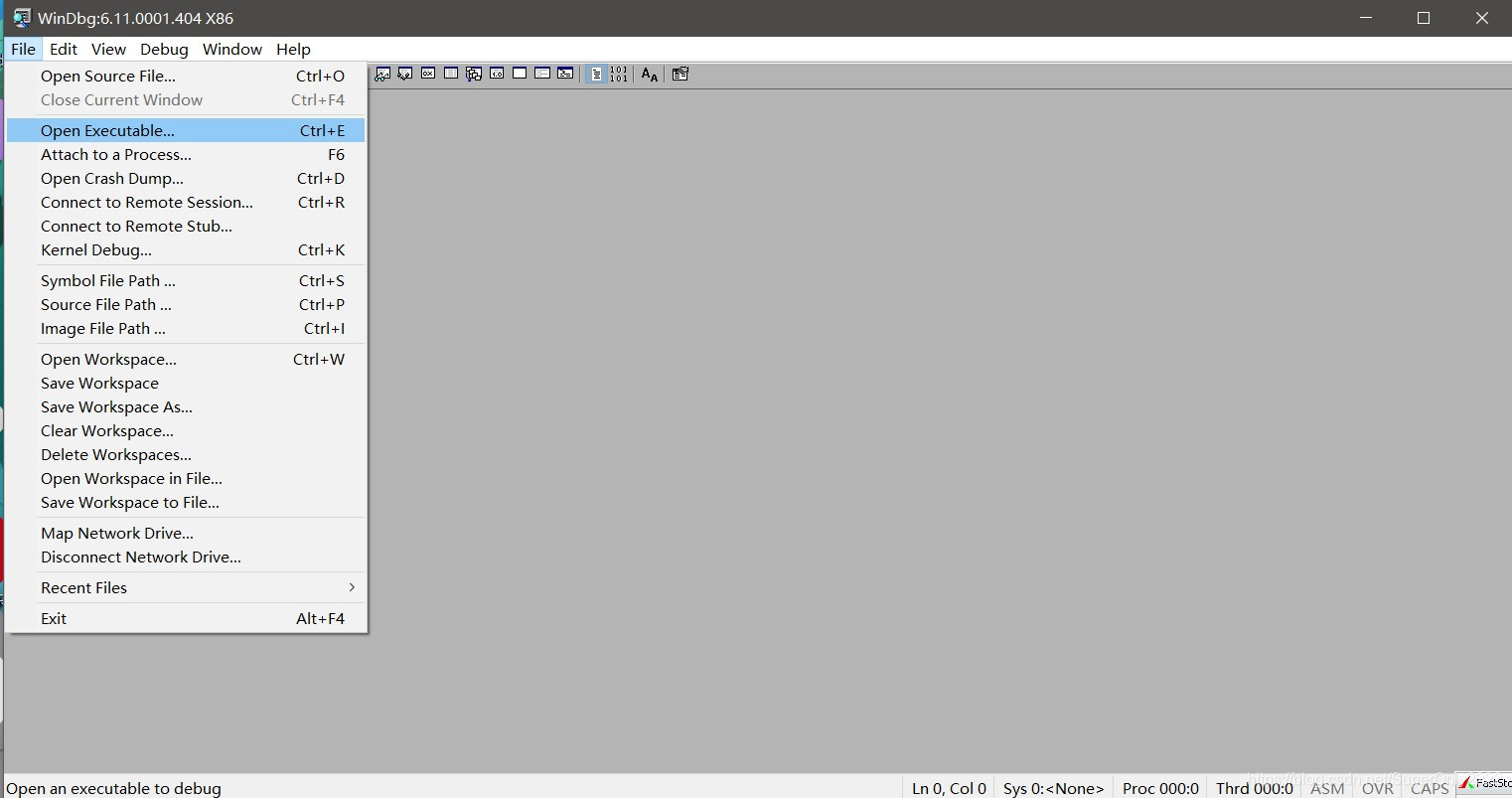Image resolution: width=1512 pixels, height=798 pixels.
Task: Click the WinDbg title bar app icon
Action: (21, 18)
